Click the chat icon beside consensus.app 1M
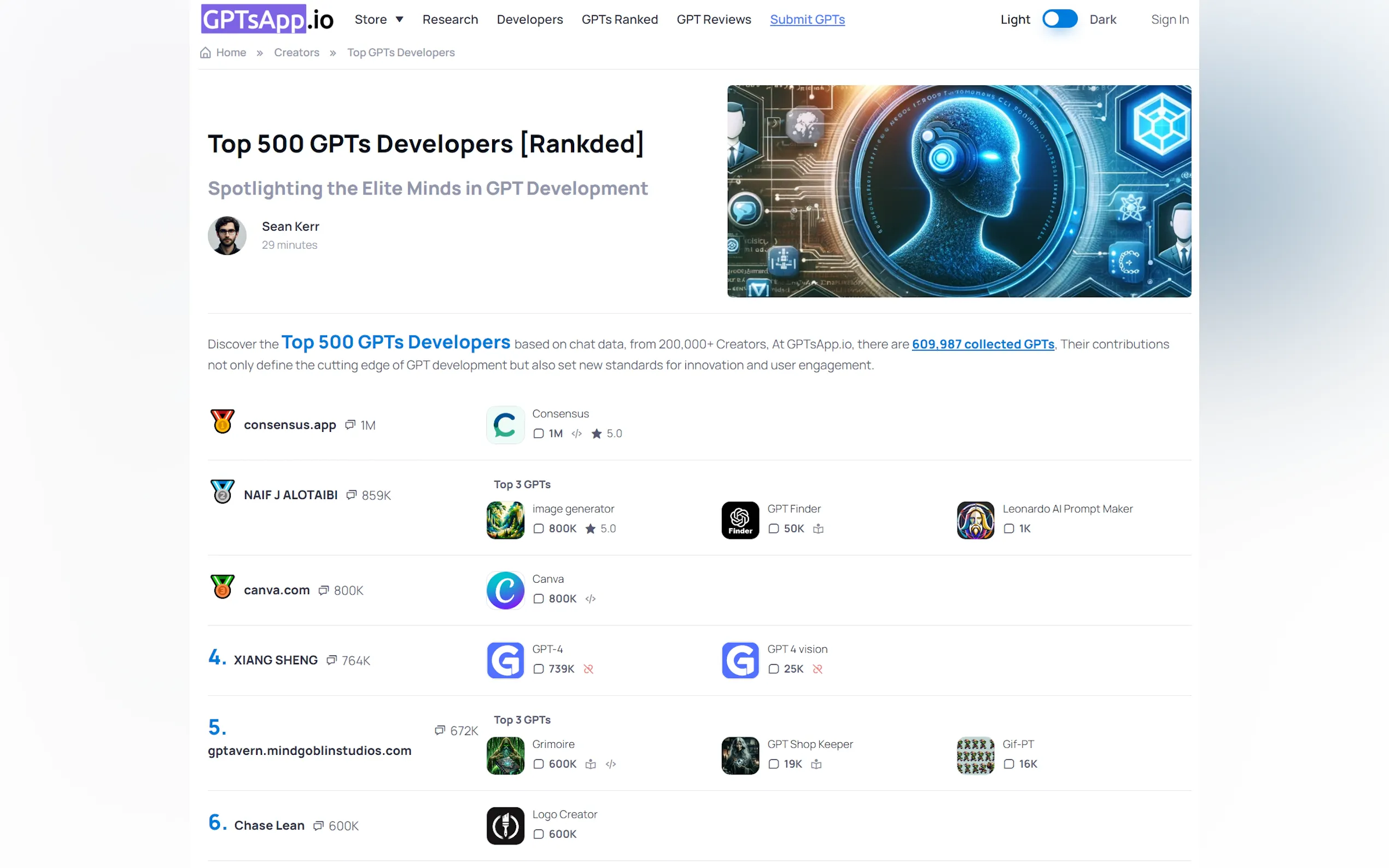 click(351, 425)
